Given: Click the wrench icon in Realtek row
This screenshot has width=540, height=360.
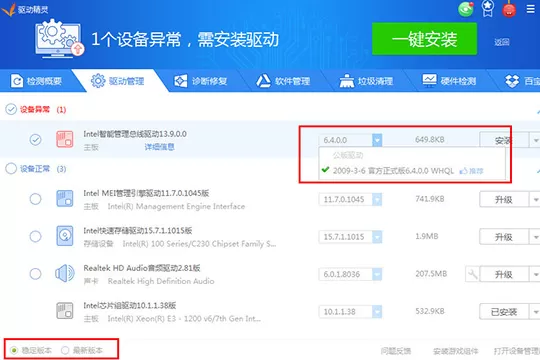Looking at the screenshot, I should point(472,275).
